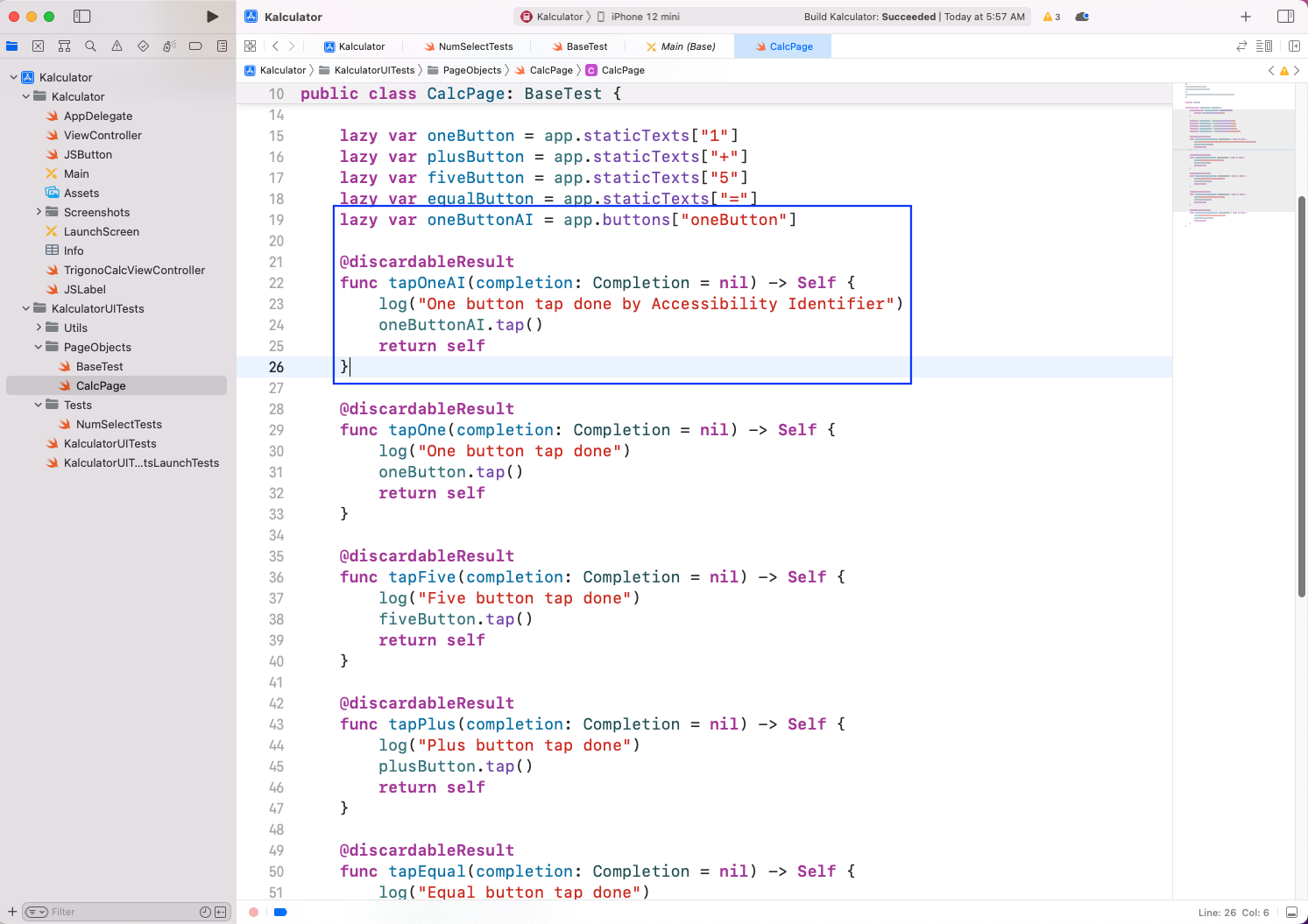Toggle the debug area panel
Image resolution: width=1308 pixels, height=924 pixels.
(x=1291, y=912)
